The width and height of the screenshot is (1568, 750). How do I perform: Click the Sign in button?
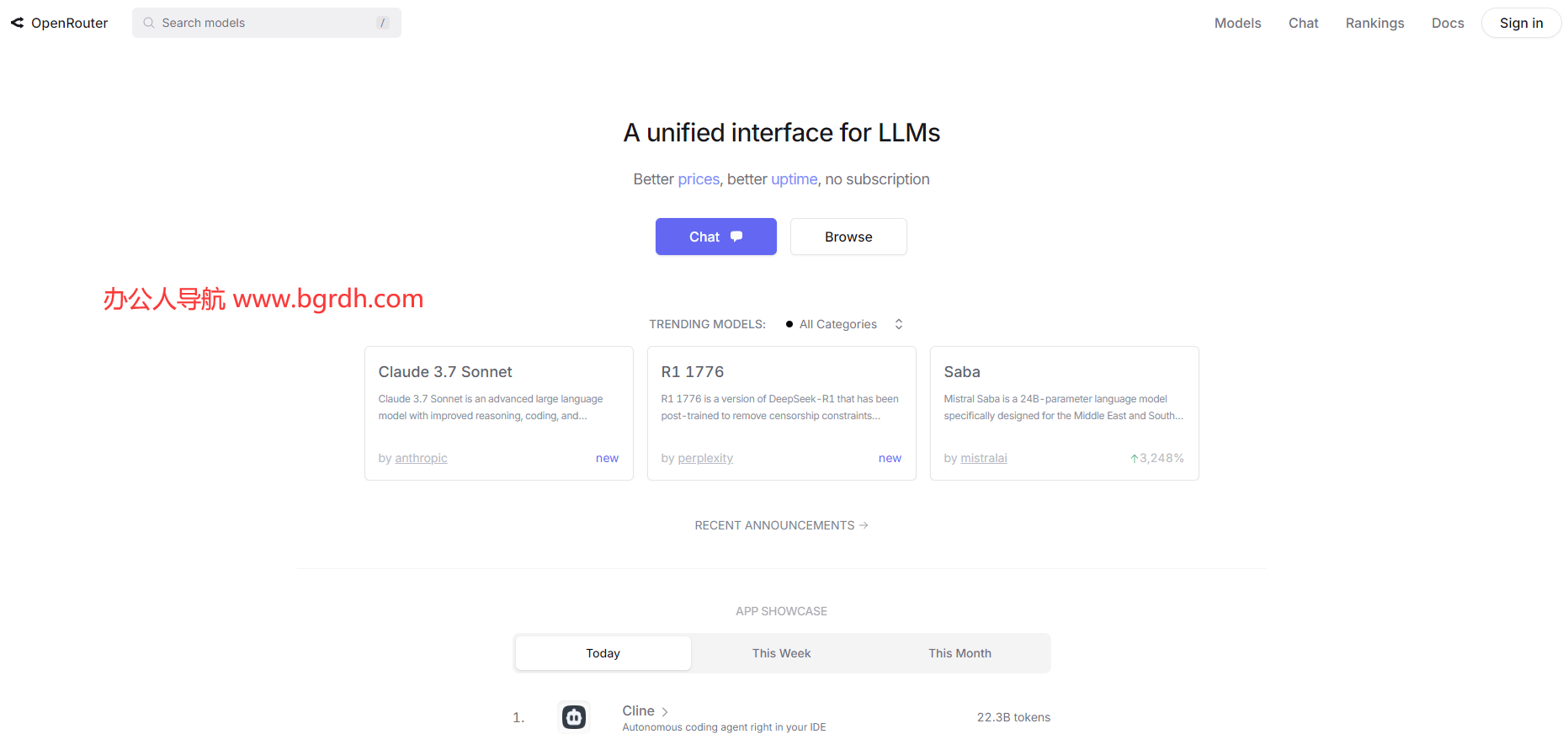point(1521,23)
